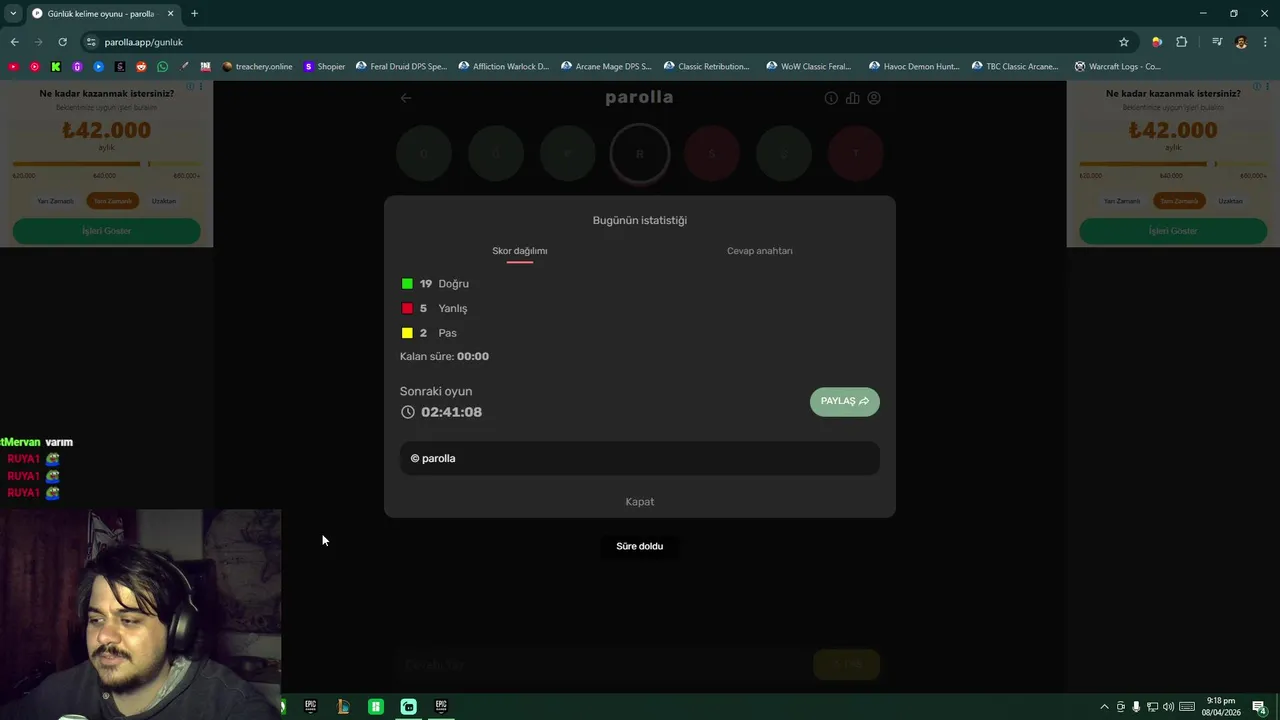
Task: Click the '2 Pas' score row
Action: pyautogui.click(x=429, y=333)
